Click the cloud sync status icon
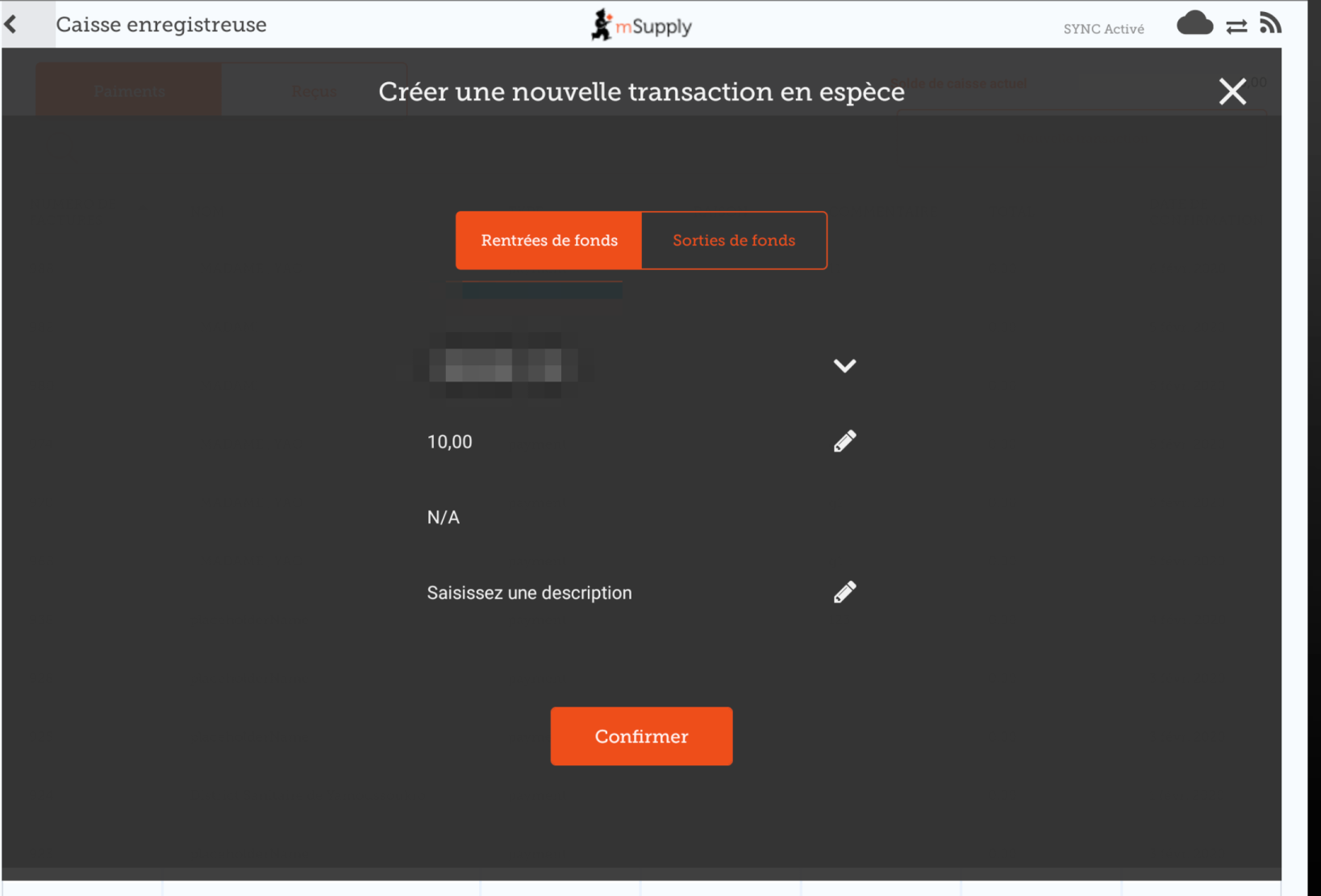The image size is (1321, 896). pos(1194,24)
